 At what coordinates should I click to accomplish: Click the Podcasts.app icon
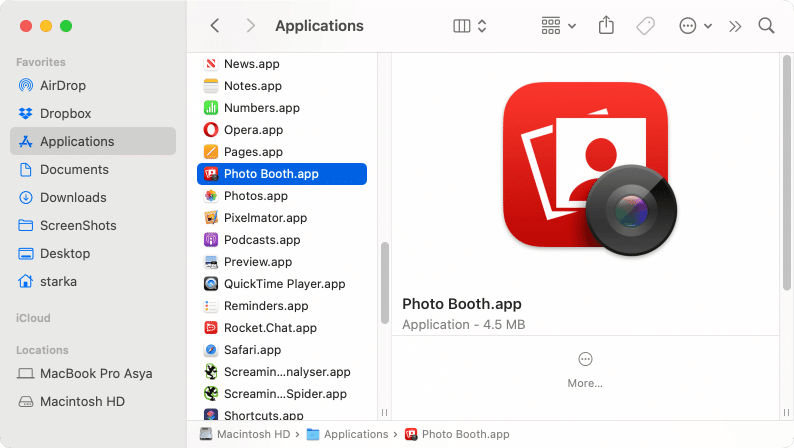pyautogui.click(x=211, y=240)
